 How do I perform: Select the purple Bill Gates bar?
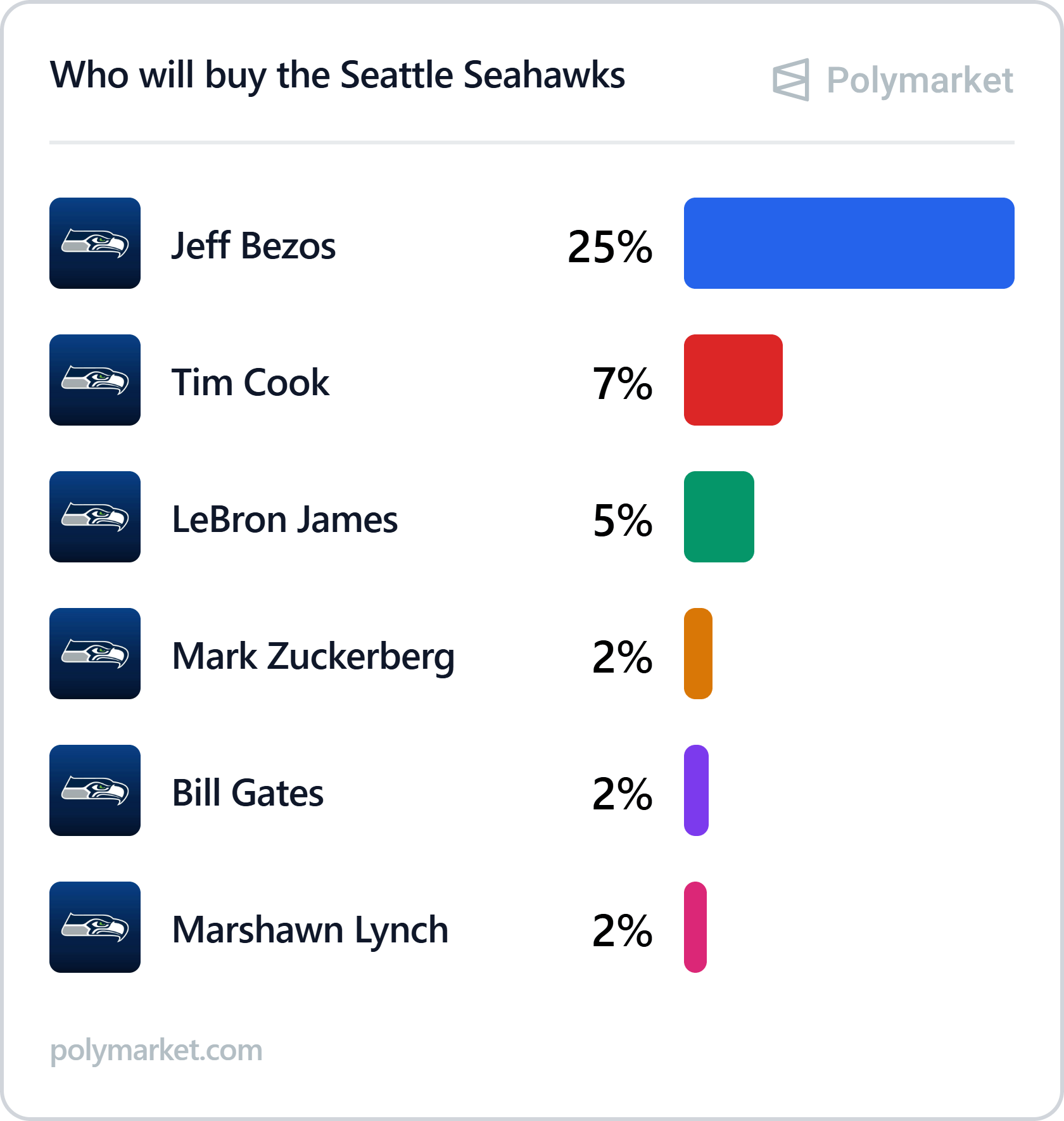(x=696, y=790)
